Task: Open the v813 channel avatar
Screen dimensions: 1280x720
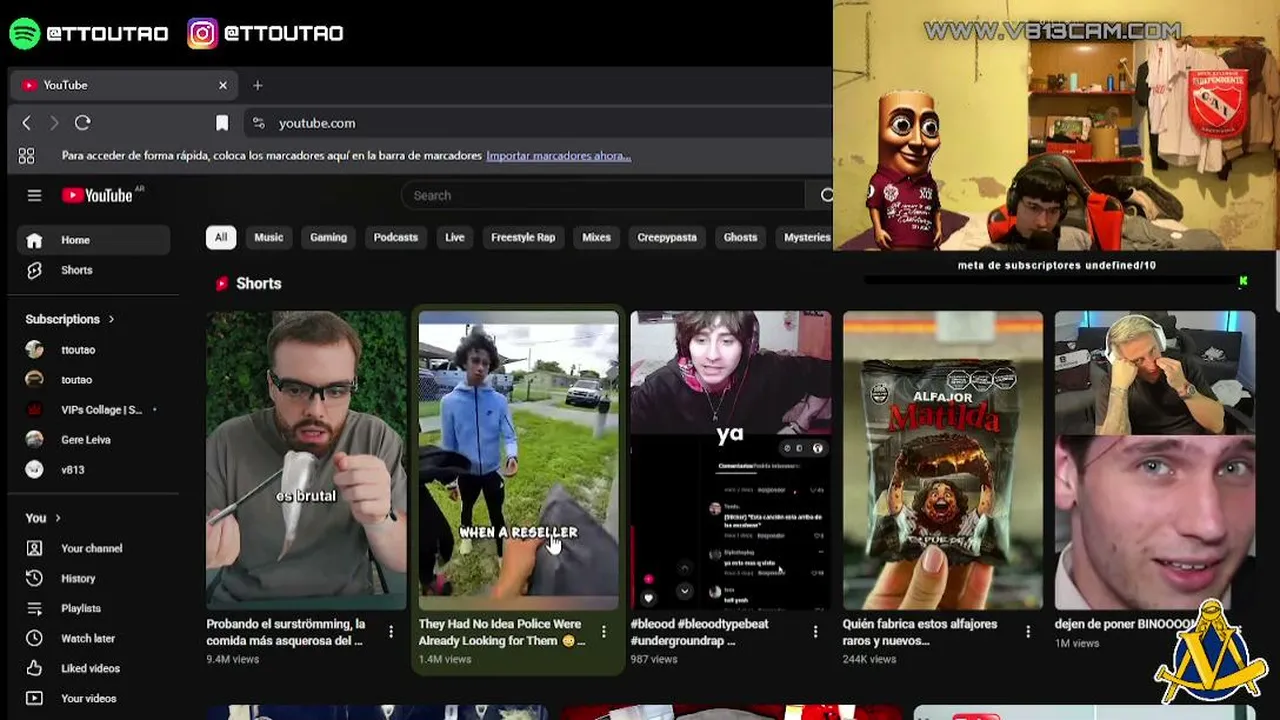Action: [35, 470]
